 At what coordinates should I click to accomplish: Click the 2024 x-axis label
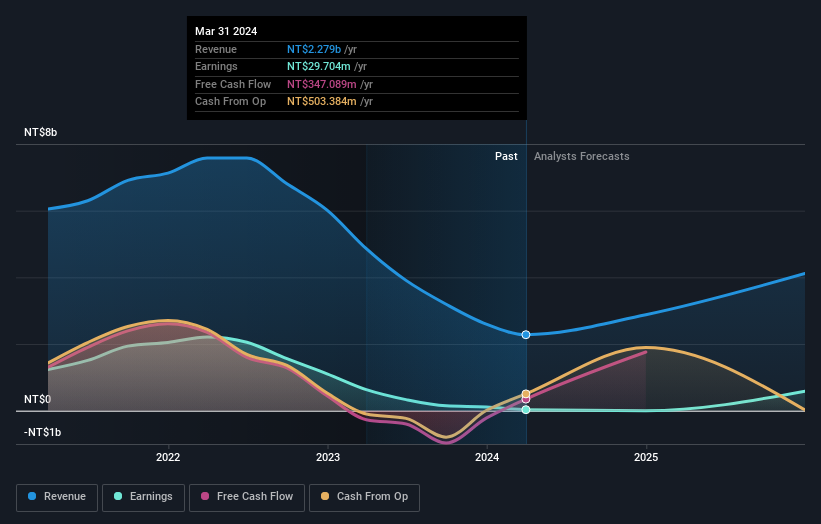coord(487,457)
